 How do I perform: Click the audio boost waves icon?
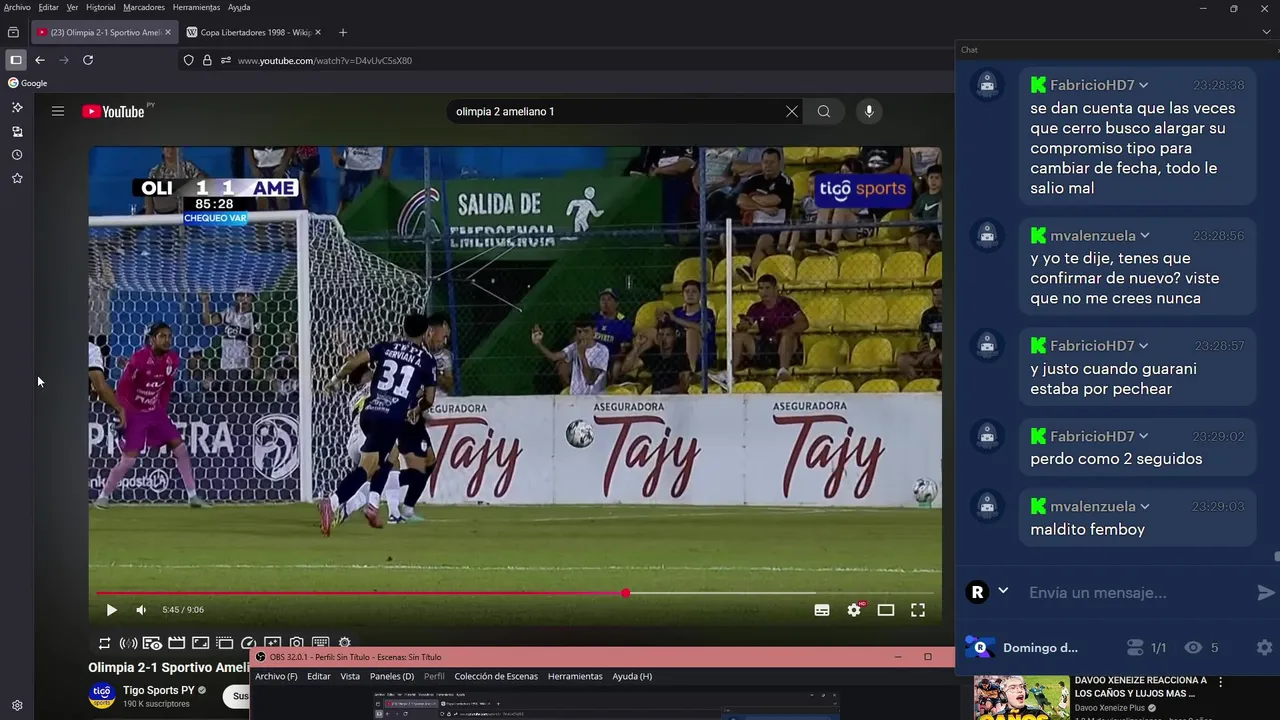(128, 643)
